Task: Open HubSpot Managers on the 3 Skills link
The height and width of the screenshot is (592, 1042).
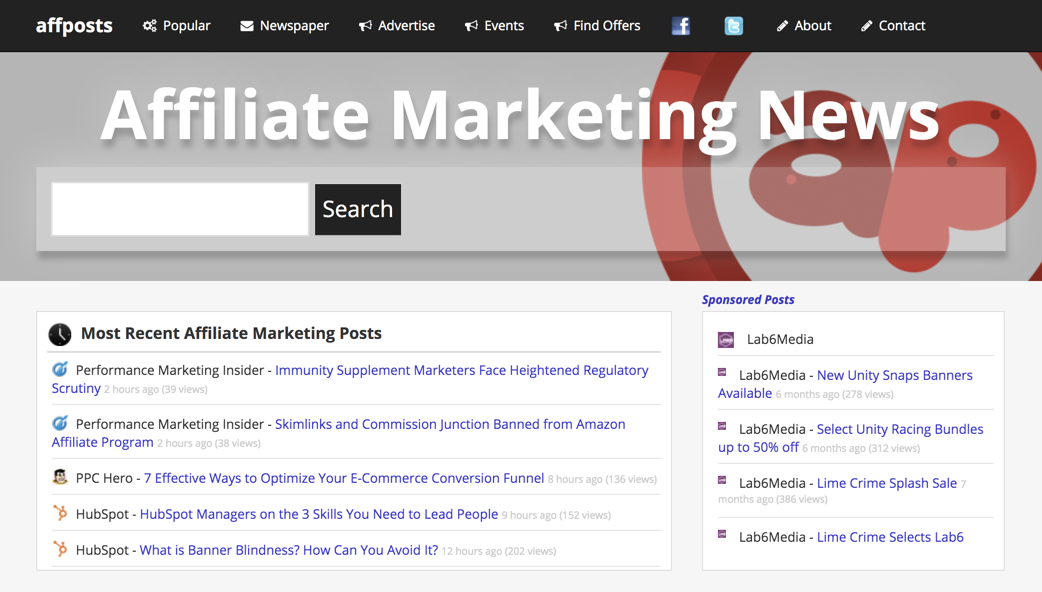Action: tap(319, 514)
